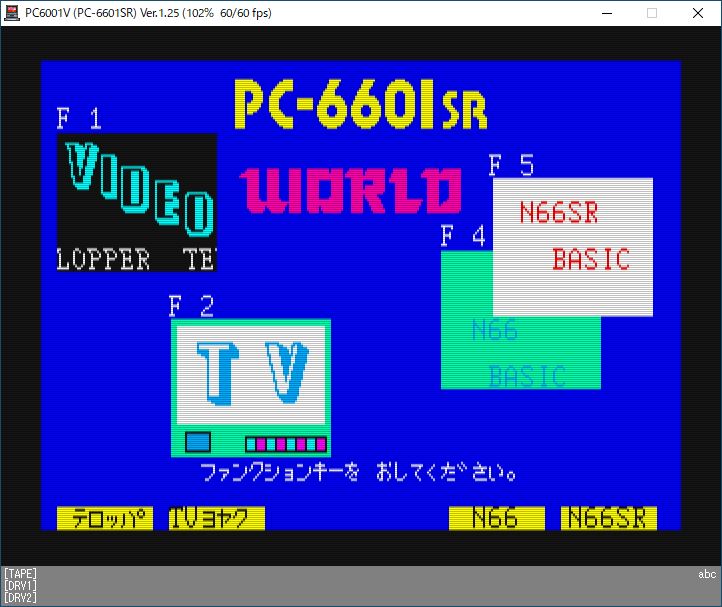The height and width of the screenshot is (607, 722).
Task: Select the yellow N66SR function key label
Action: click(608, 518)
